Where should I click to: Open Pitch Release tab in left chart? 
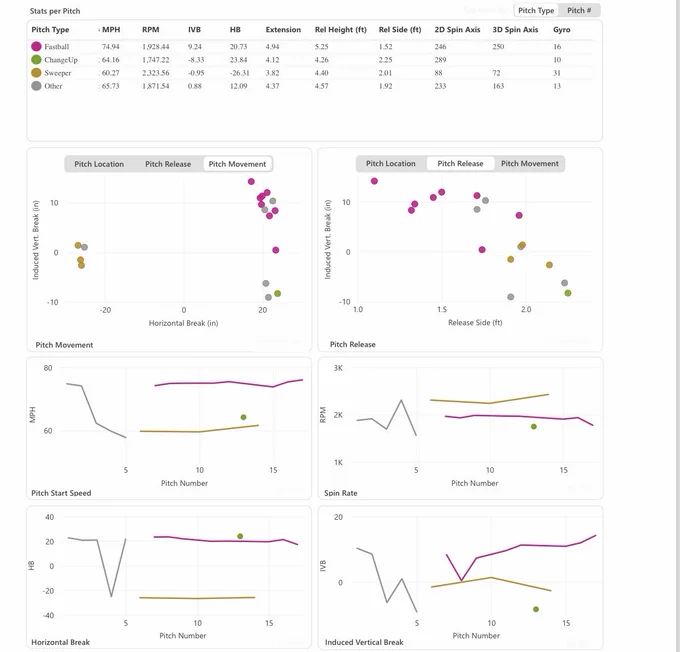168,164
